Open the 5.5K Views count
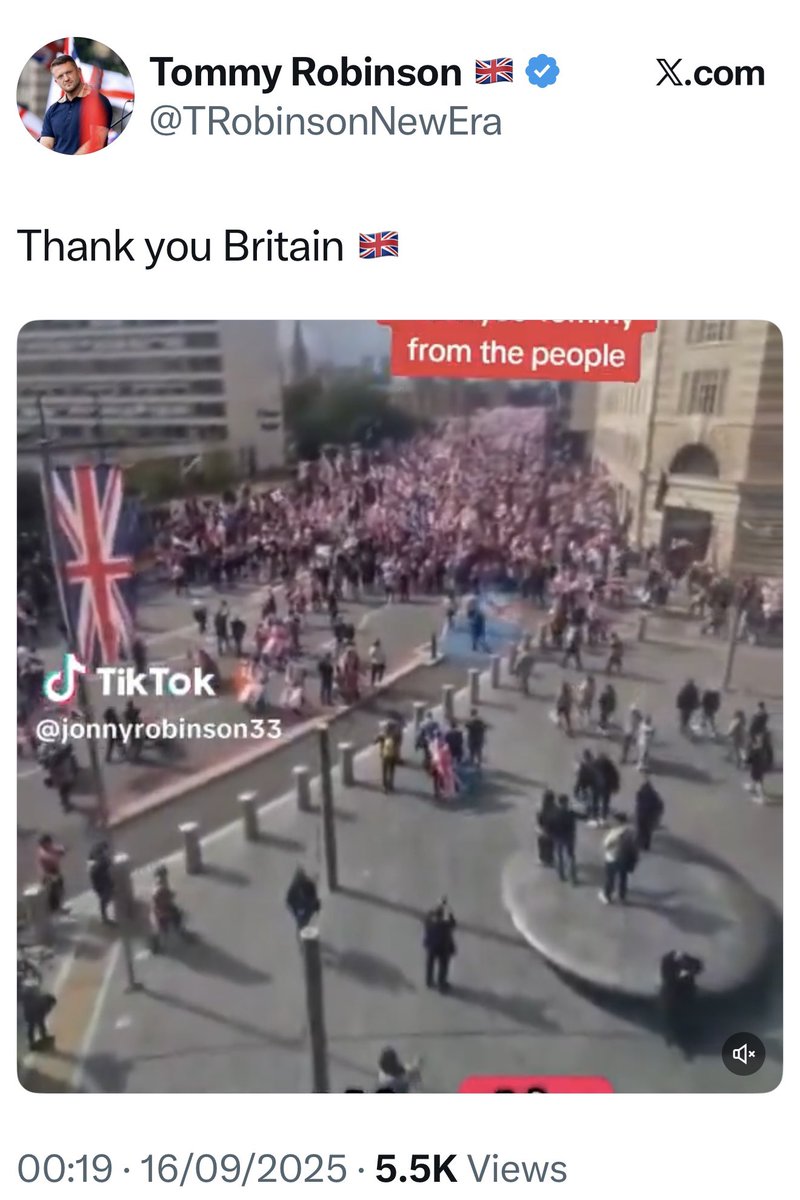The height and width of the screenshot is (1200, 800). (470, 1168)
